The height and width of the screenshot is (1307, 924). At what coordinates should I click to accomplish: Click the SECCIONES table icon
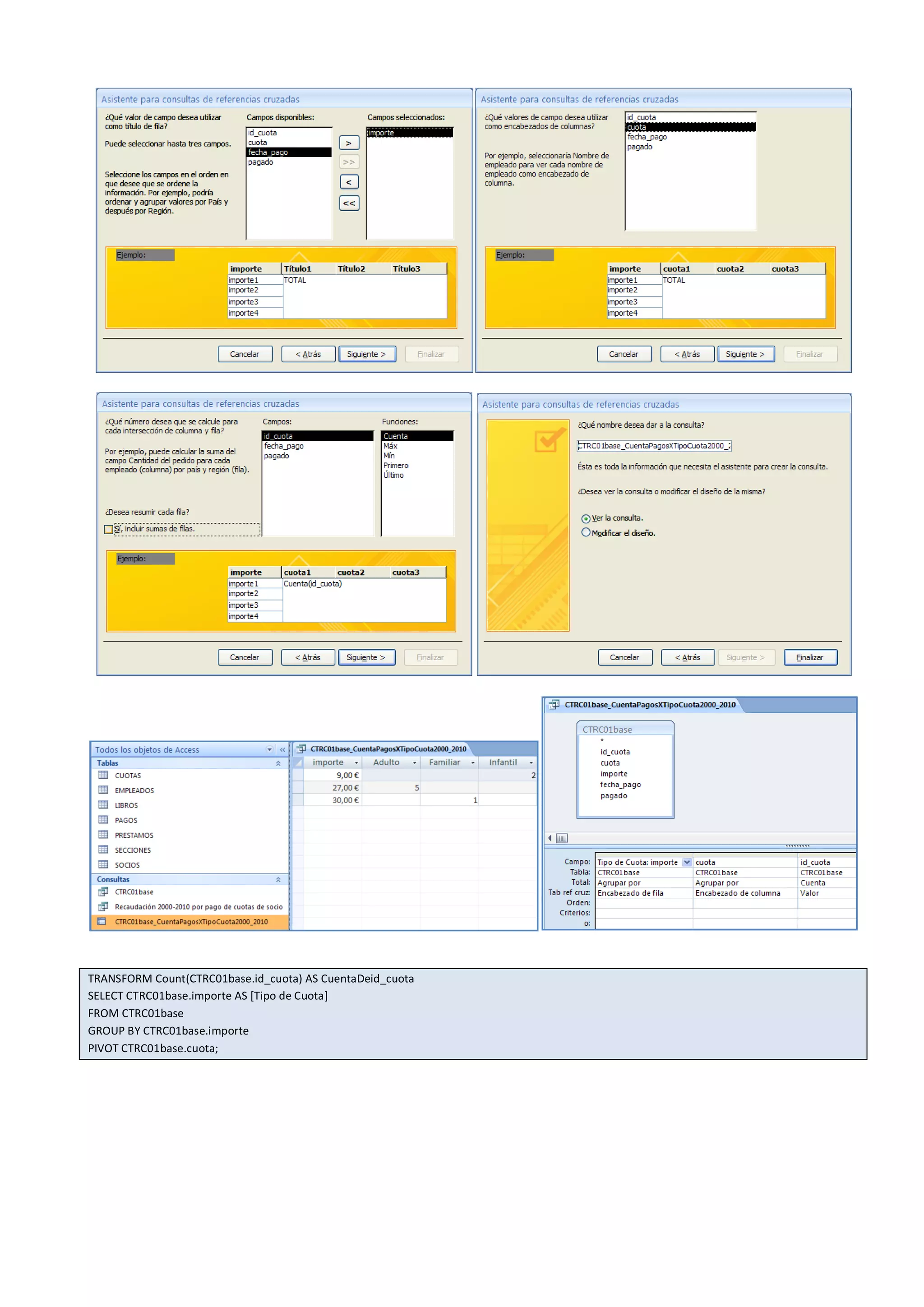[x=103, y=850]
